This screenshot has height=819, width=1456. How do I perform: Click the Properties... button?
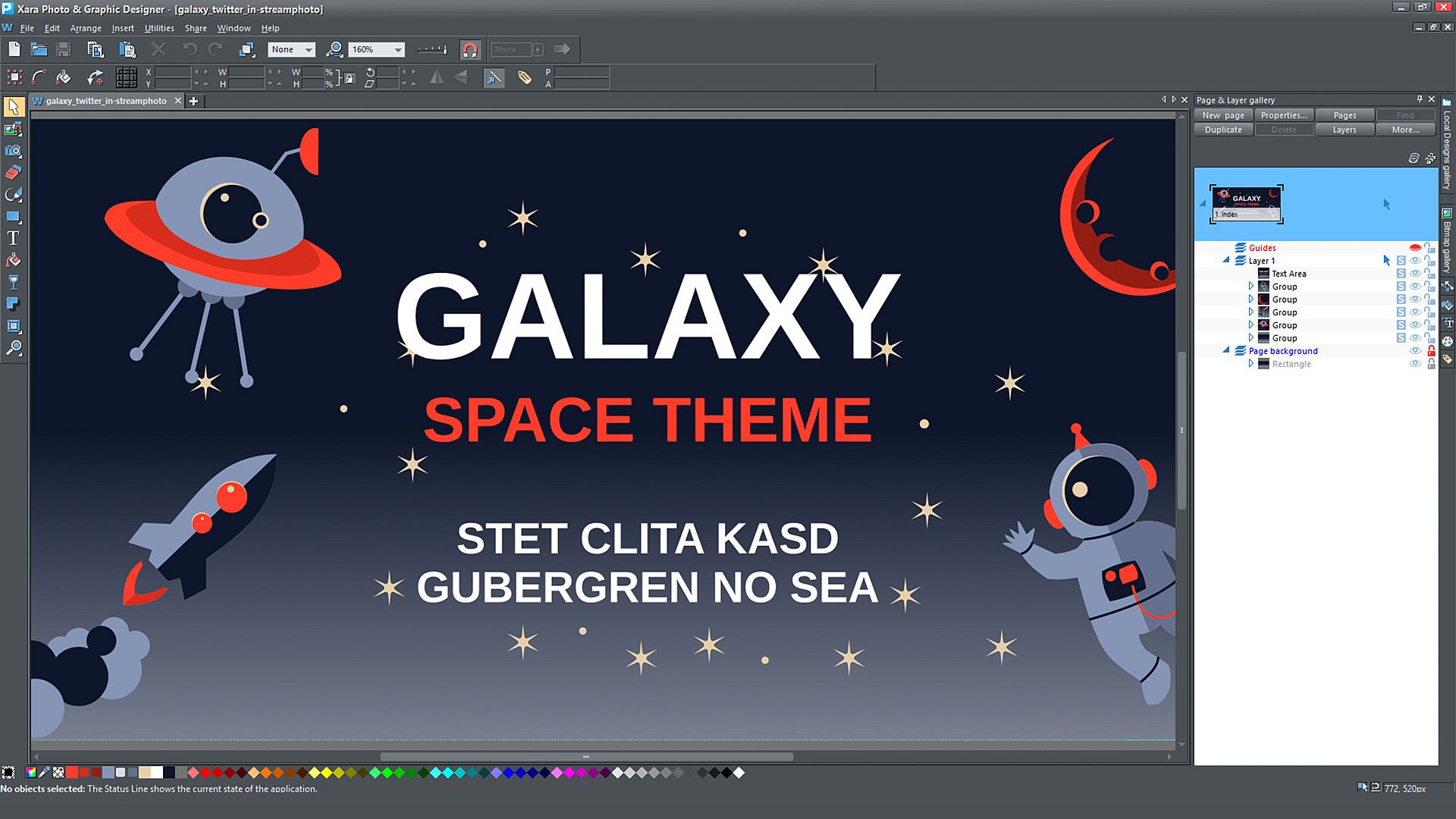click(x=1283, y=115)
